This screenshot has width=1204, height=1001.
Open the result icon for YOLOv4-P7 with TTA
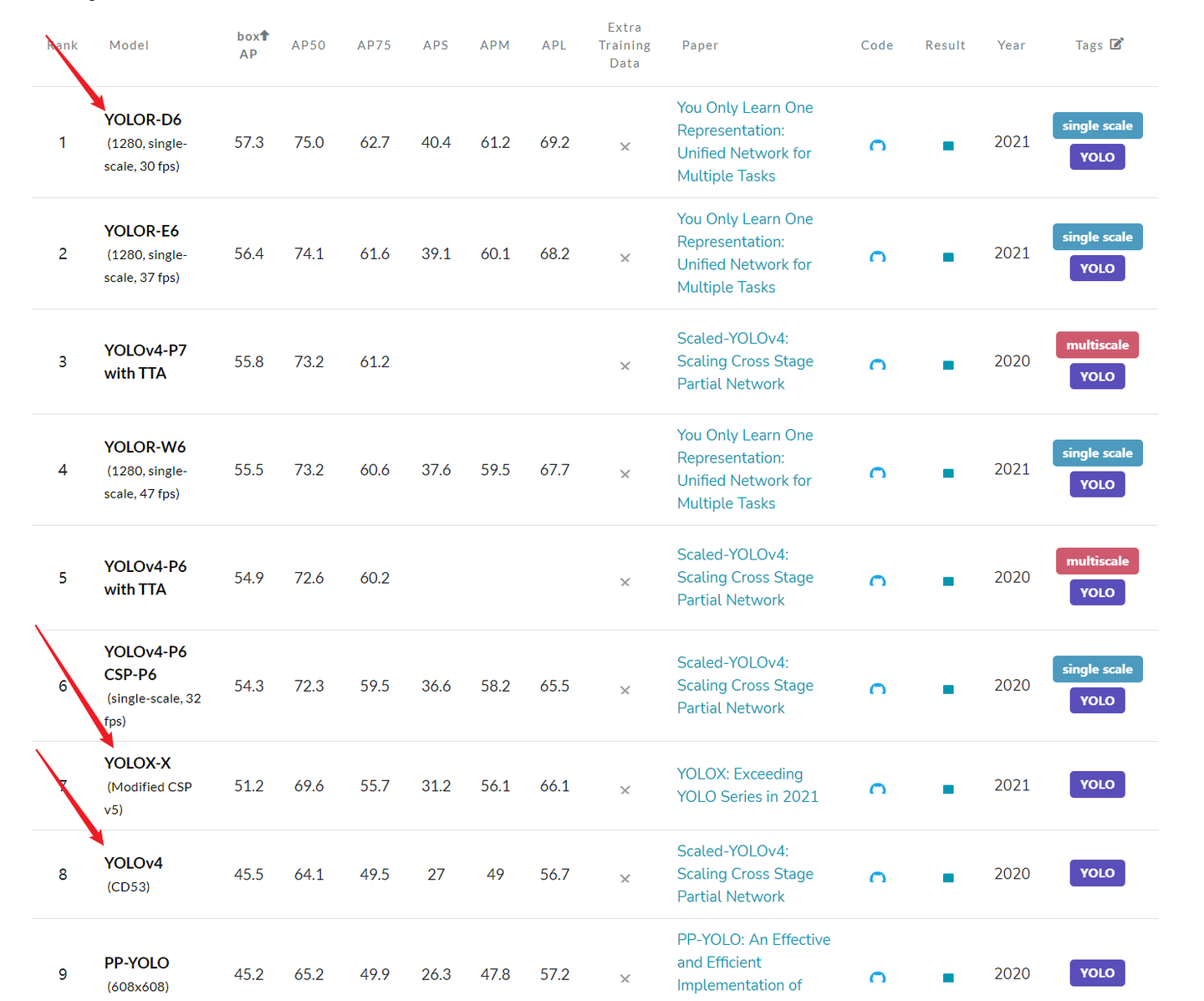pyautogui.click(x=948, y=365)
